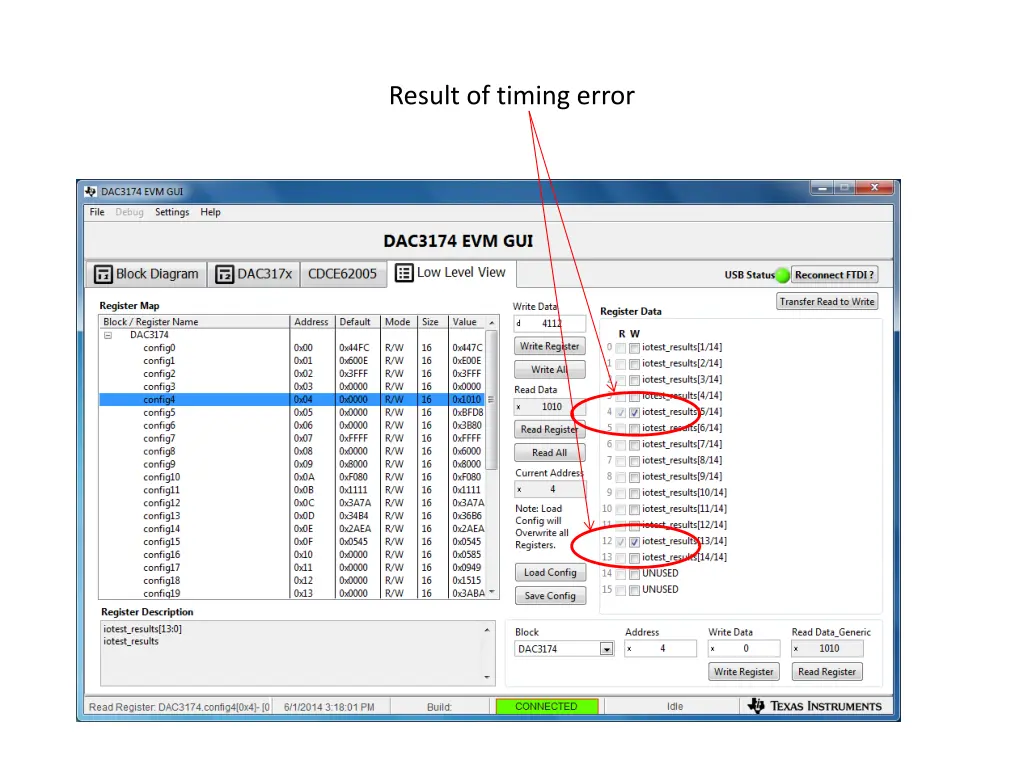The width and height of the screenshot is (1024, 768).
Task: Check the UNUSED checkbox on row 14
Action: 633,573
